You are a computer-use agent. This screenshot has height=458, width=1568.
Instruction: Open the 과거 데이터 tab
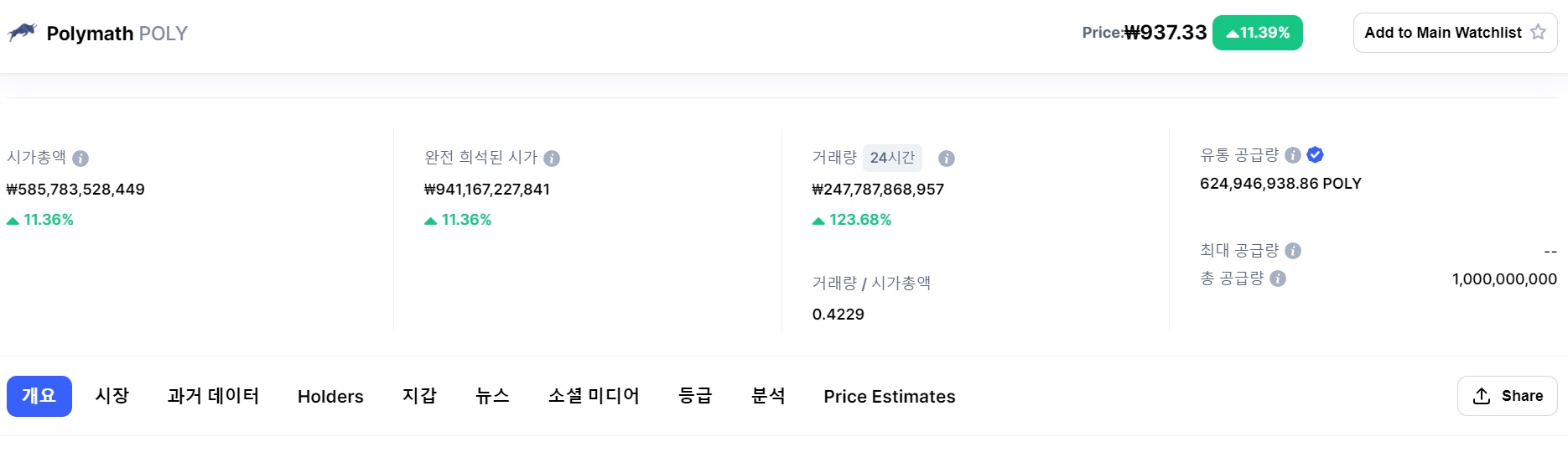pyautogui.click(x=213, y=396)
